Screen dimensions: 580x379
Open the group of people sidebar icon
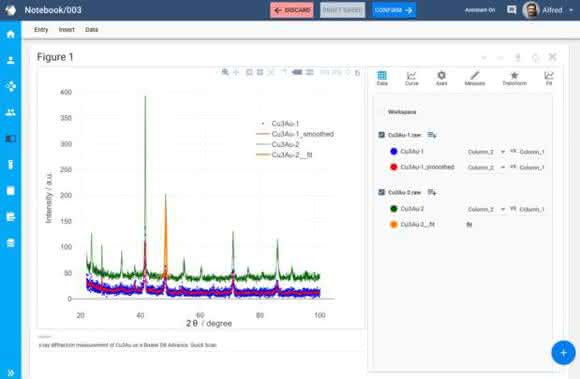click(x=11, y=112)
